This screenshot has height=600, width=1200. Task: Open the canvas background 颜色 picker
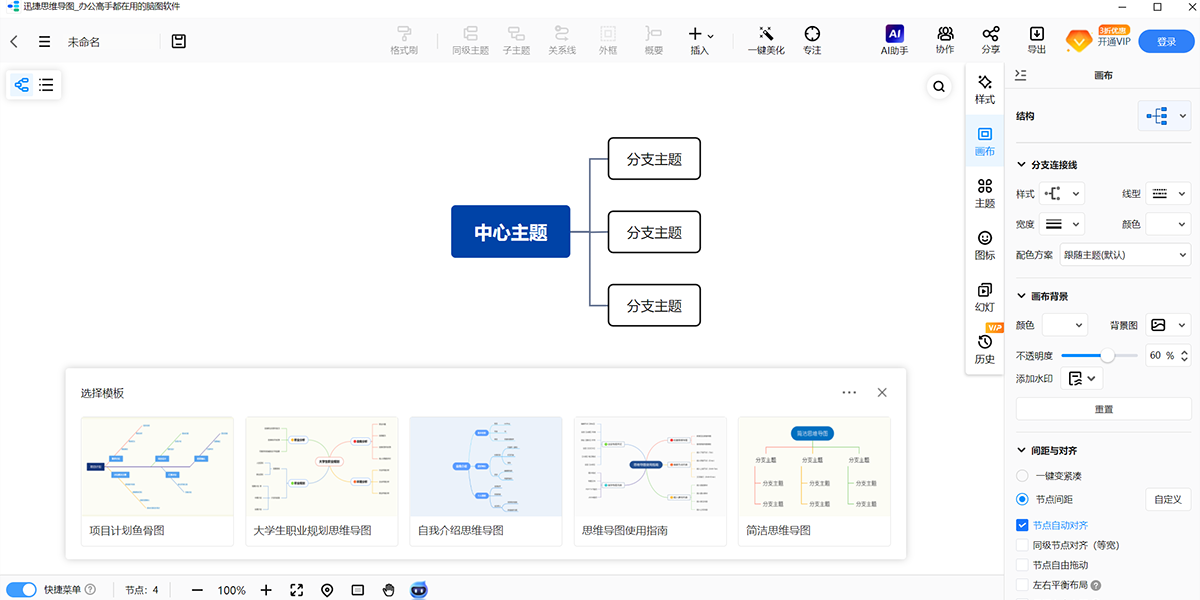click(1064, 325)
